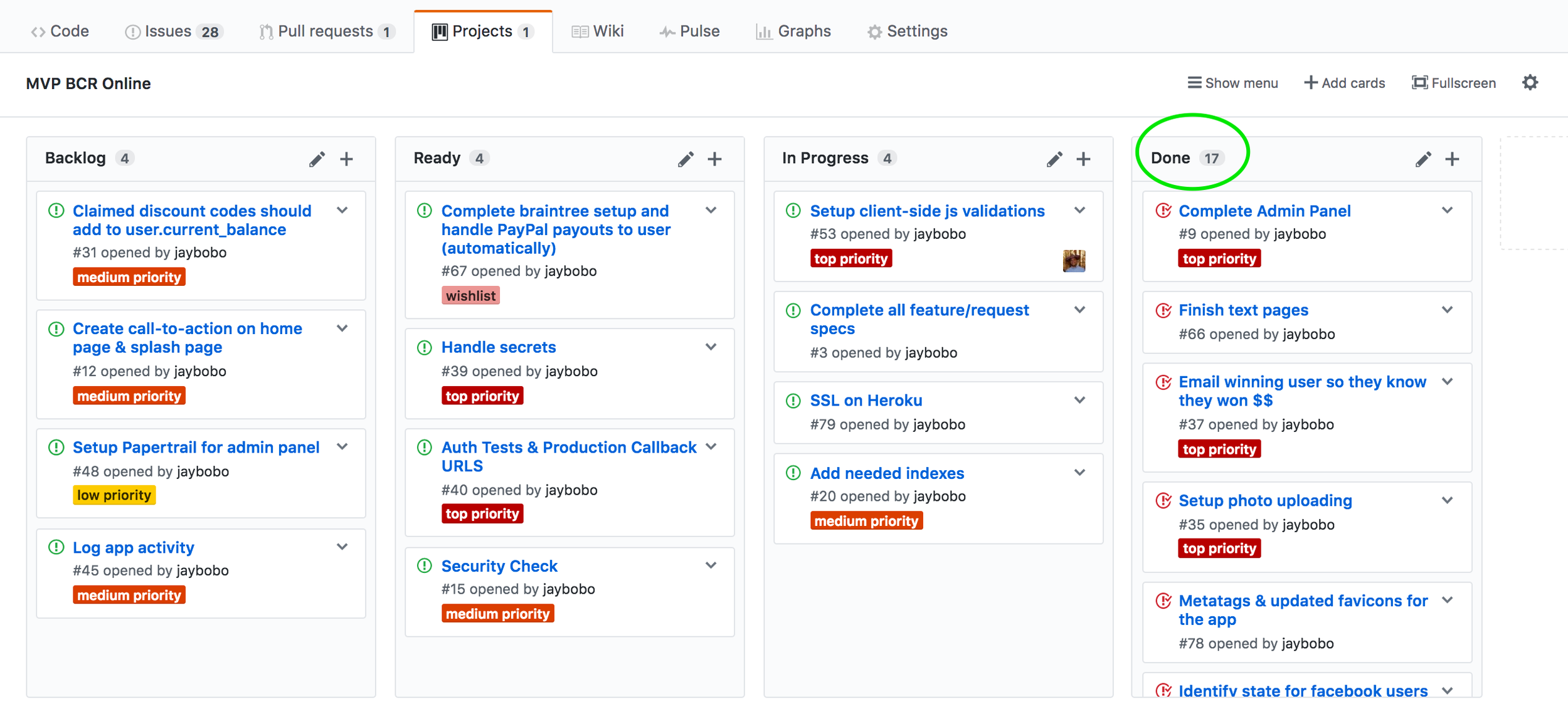Open chevron menu on Security Check card
Screen dimensions: 1568x714
(711, 565)
